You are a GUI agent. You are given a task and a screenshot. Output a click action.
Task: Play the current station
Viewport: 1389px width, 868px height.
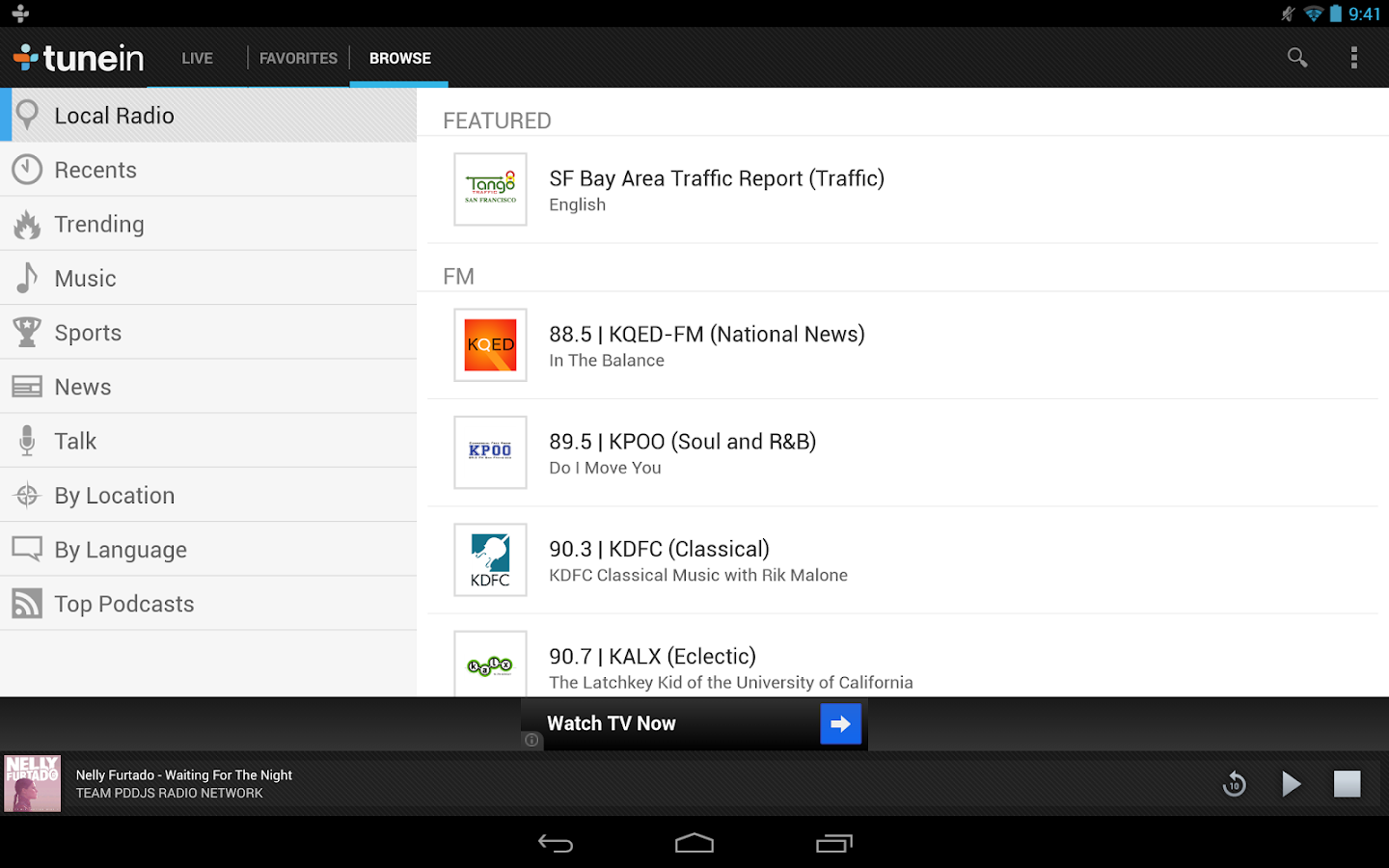[1292, 784]
